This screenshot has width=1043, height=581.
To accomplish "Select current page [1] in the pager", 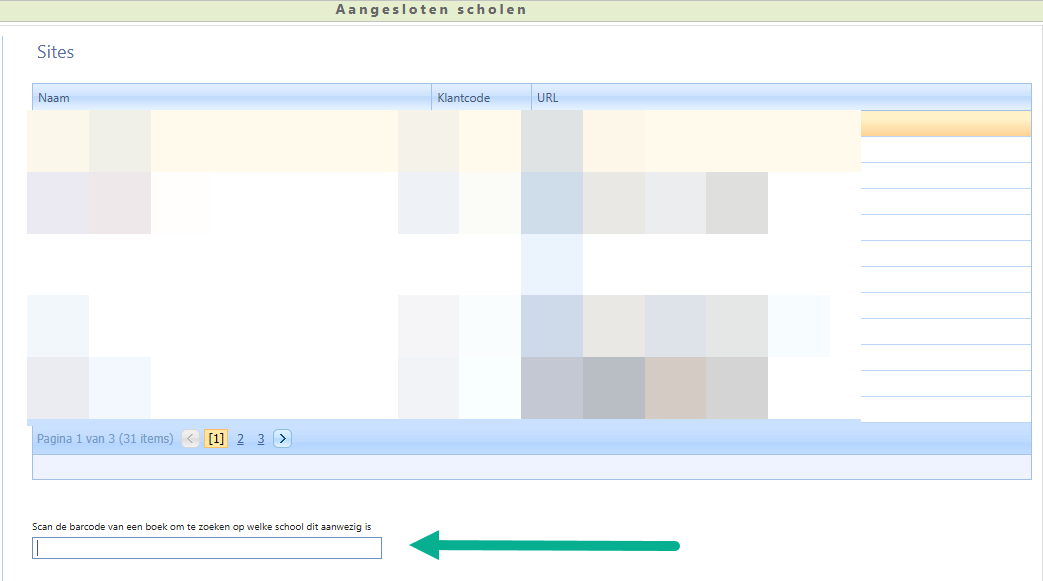I will tap(216, 438).
